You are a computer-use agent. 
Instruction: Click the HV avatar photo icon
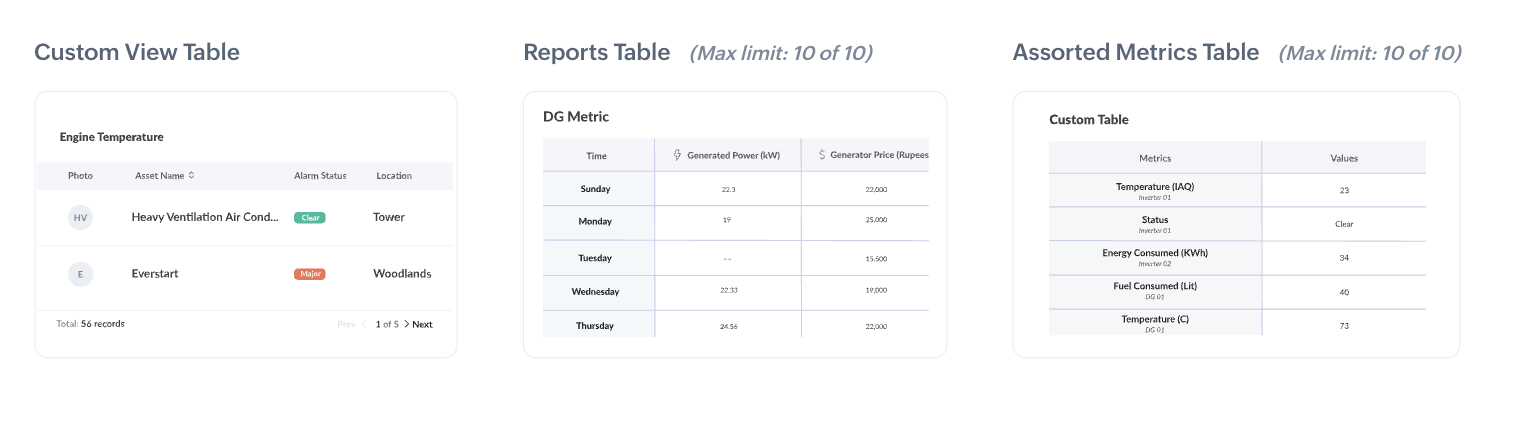[80, 217]
